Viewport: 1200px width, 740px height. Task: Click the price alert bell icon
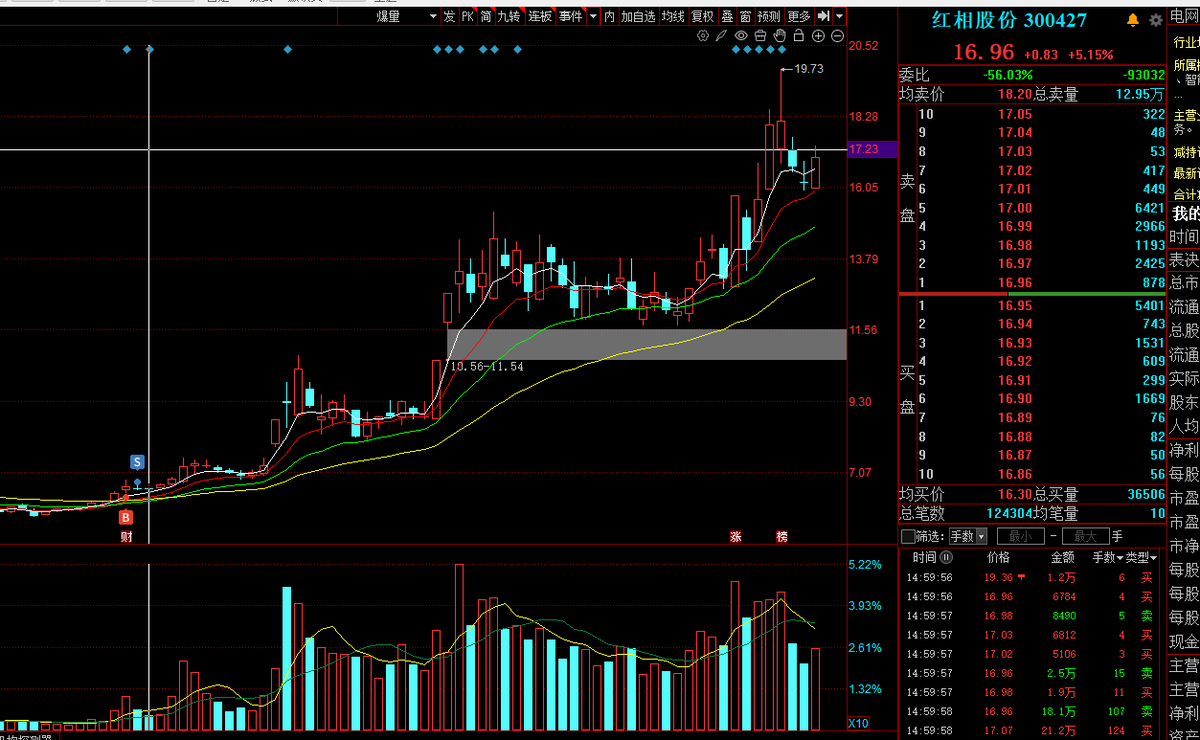pyautogui.click(x=1133, y=20)
